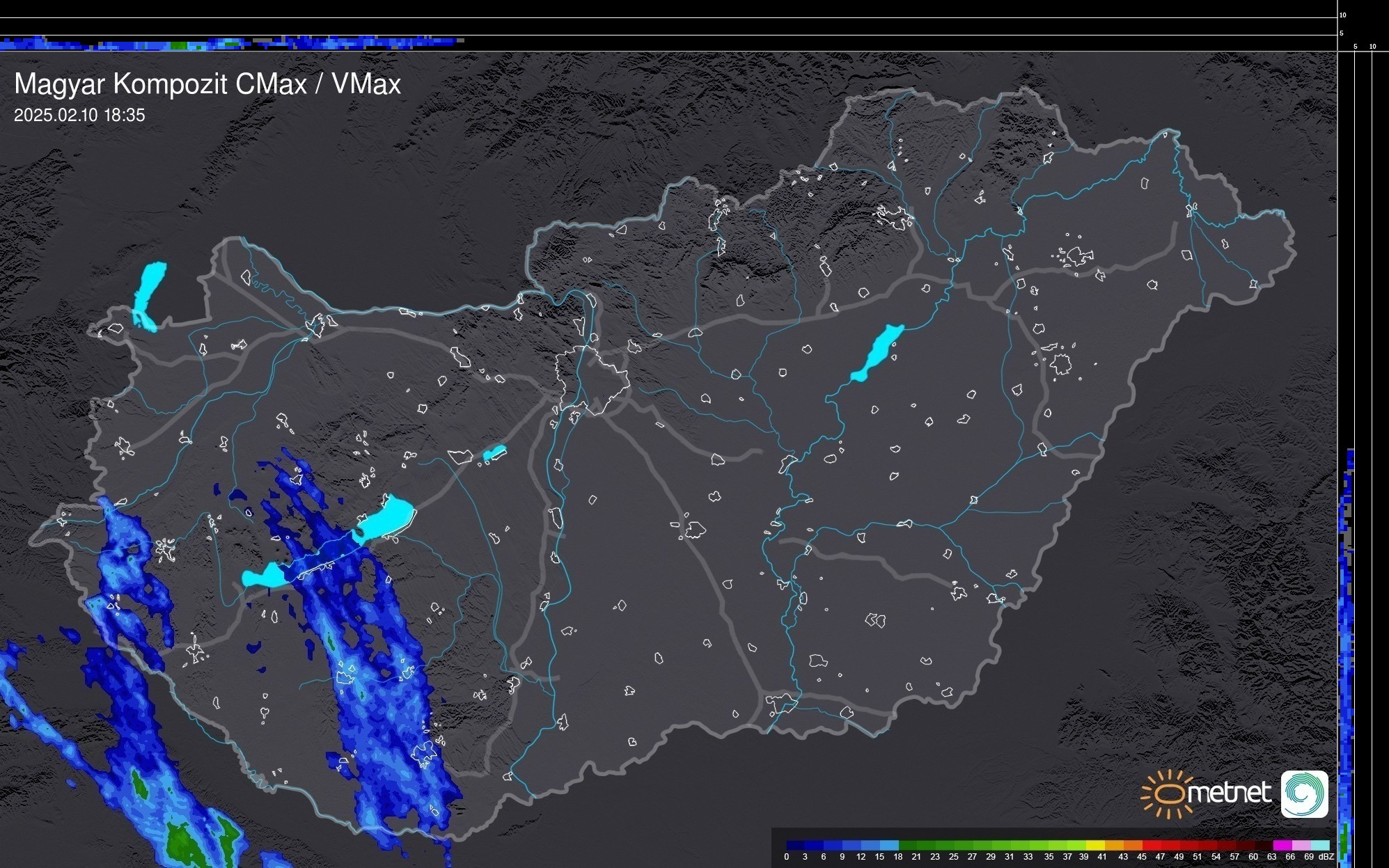Select the light cyan 69 dBZ swatch

(x=1319, y=846)
